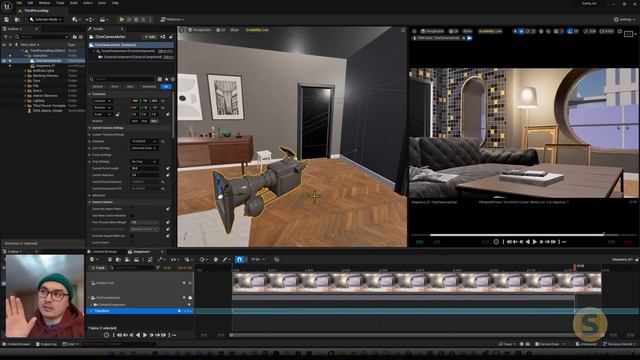Open Revision Control in the status bar

point(620,344)
